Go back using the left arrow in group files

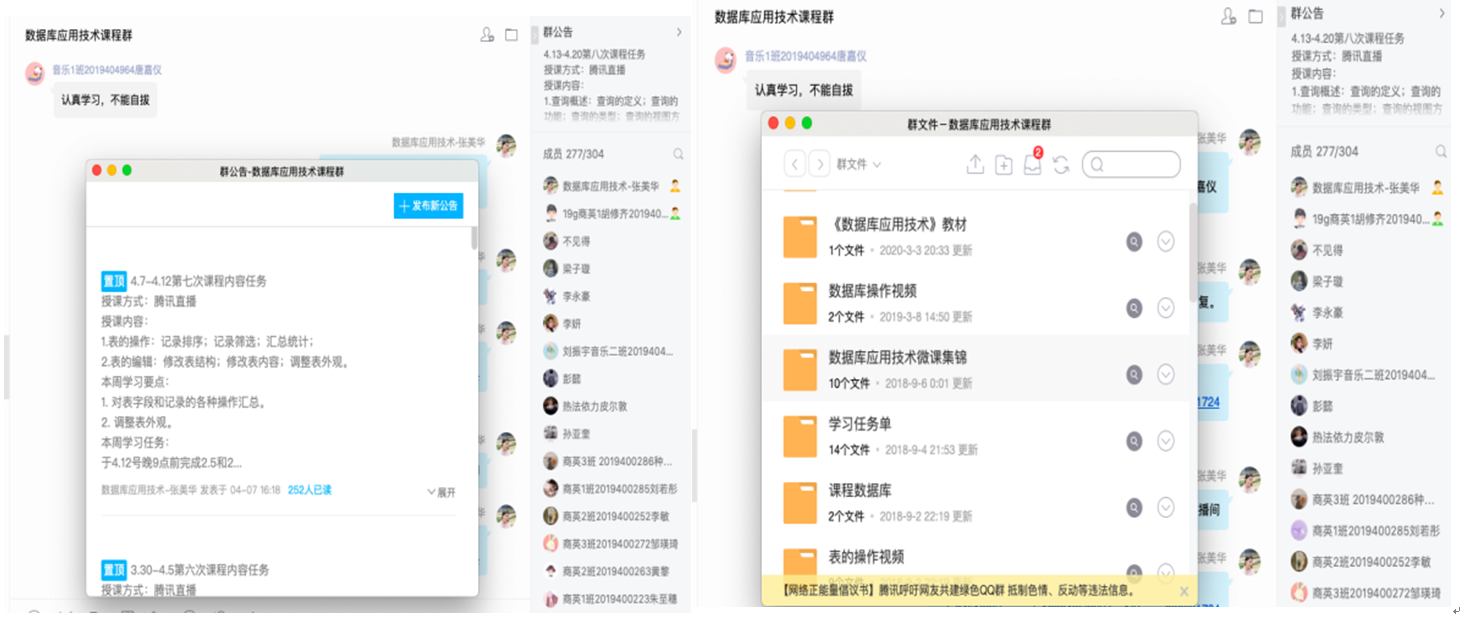(794, 164)
